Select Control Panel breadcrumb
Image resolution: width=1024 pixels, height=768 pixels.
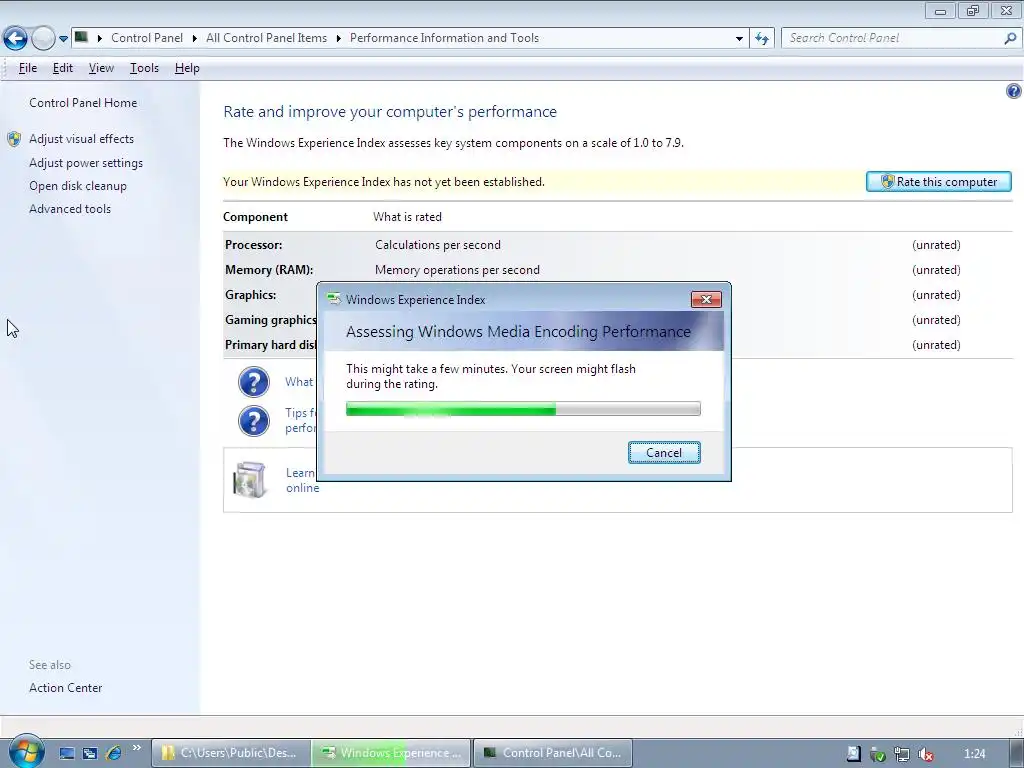coord(147,38)
